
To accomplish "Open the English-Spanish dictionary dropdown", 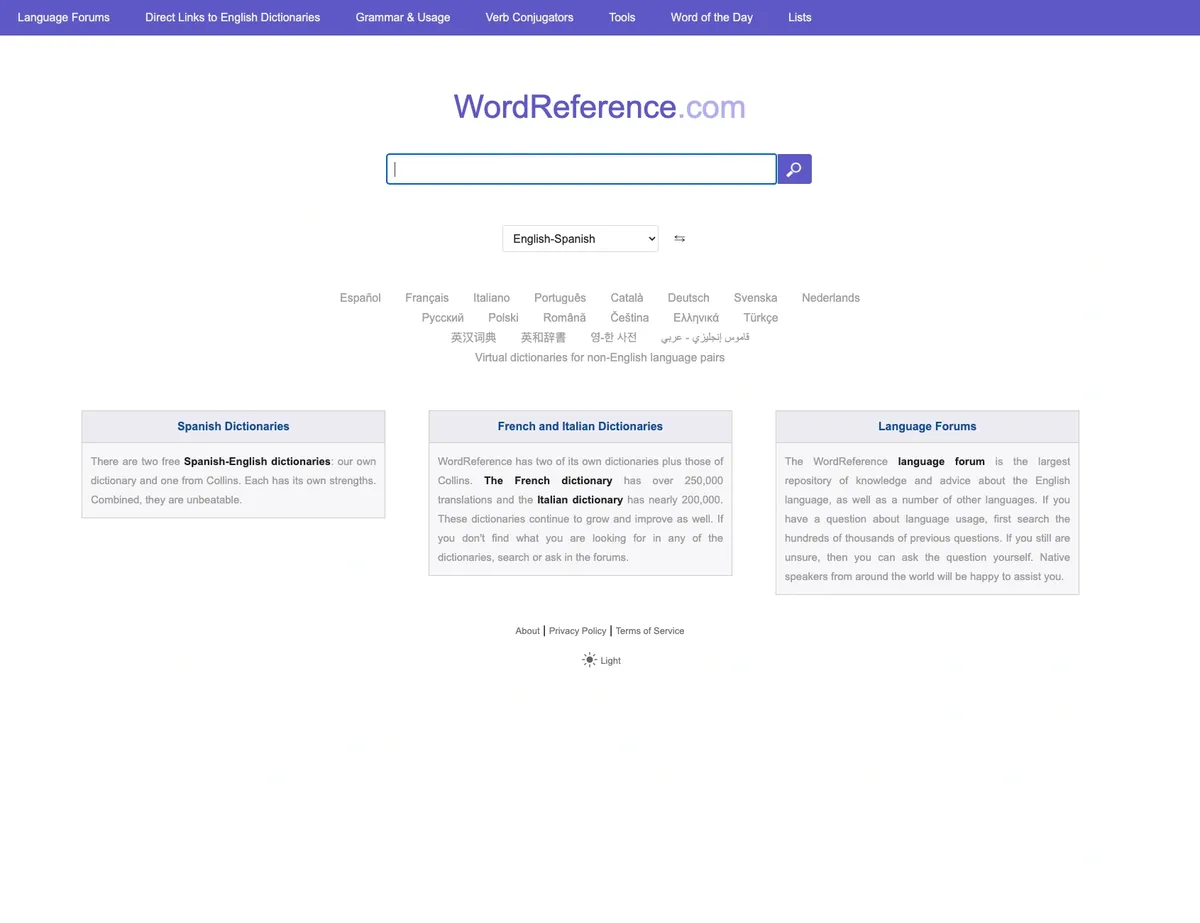I will tap(580, 239).
